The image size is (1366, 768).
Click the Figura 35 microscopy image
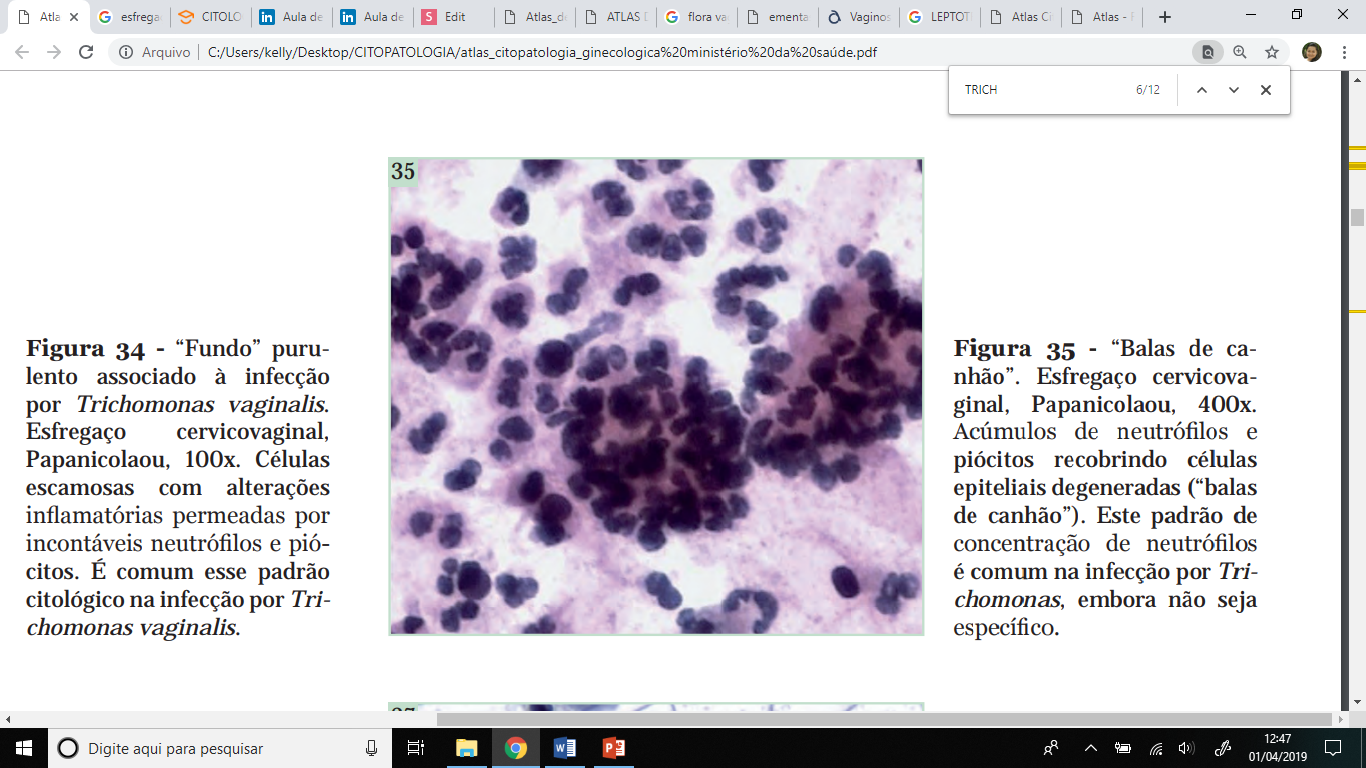(656, 396)
